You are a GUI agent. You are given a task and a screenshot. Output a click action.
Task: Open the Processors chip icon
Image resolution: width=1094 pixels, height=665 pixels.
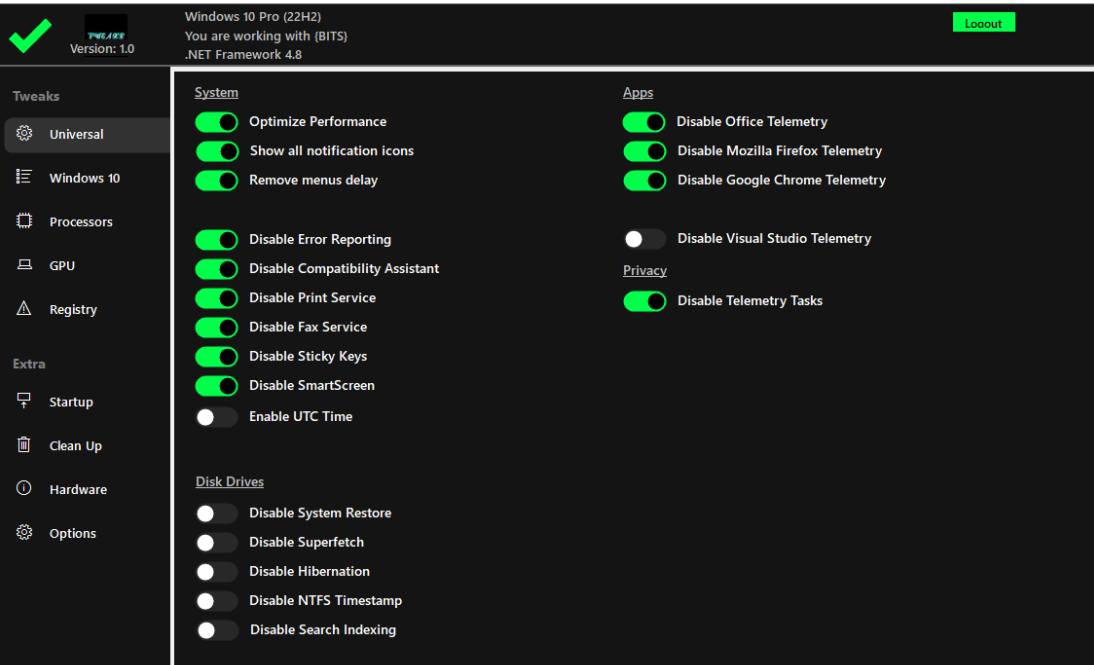(24, 221)
